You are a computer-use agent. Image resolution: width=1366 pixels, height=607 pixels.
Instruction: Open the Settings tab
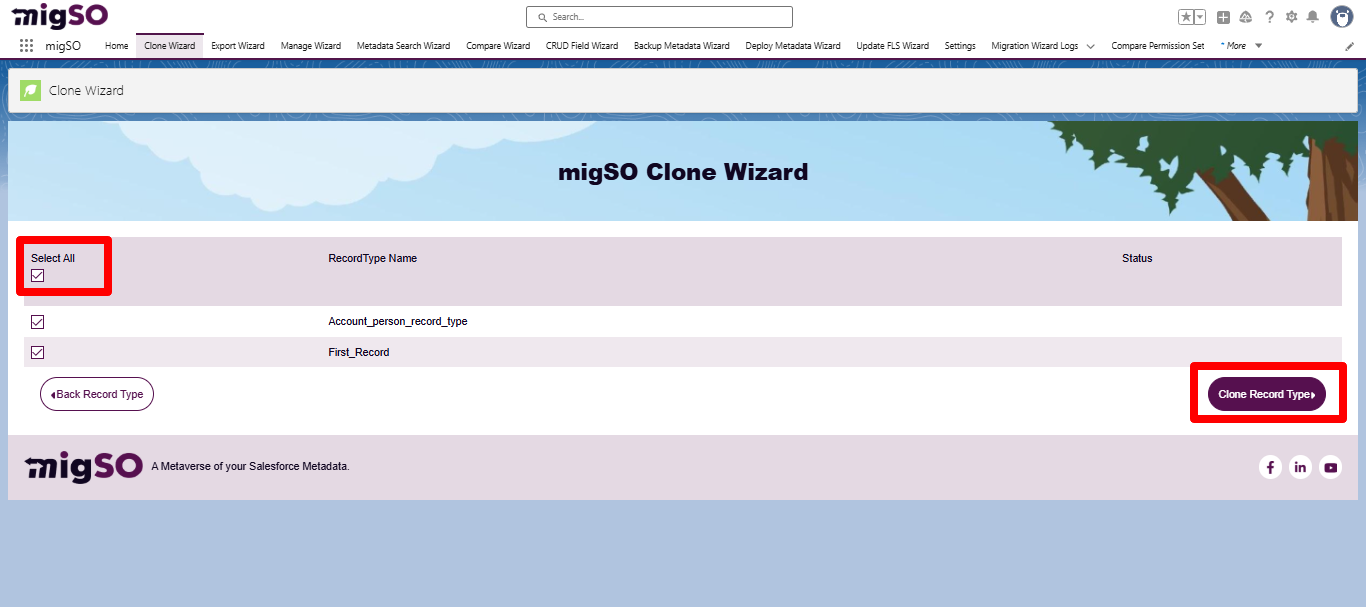click(960, 46)
